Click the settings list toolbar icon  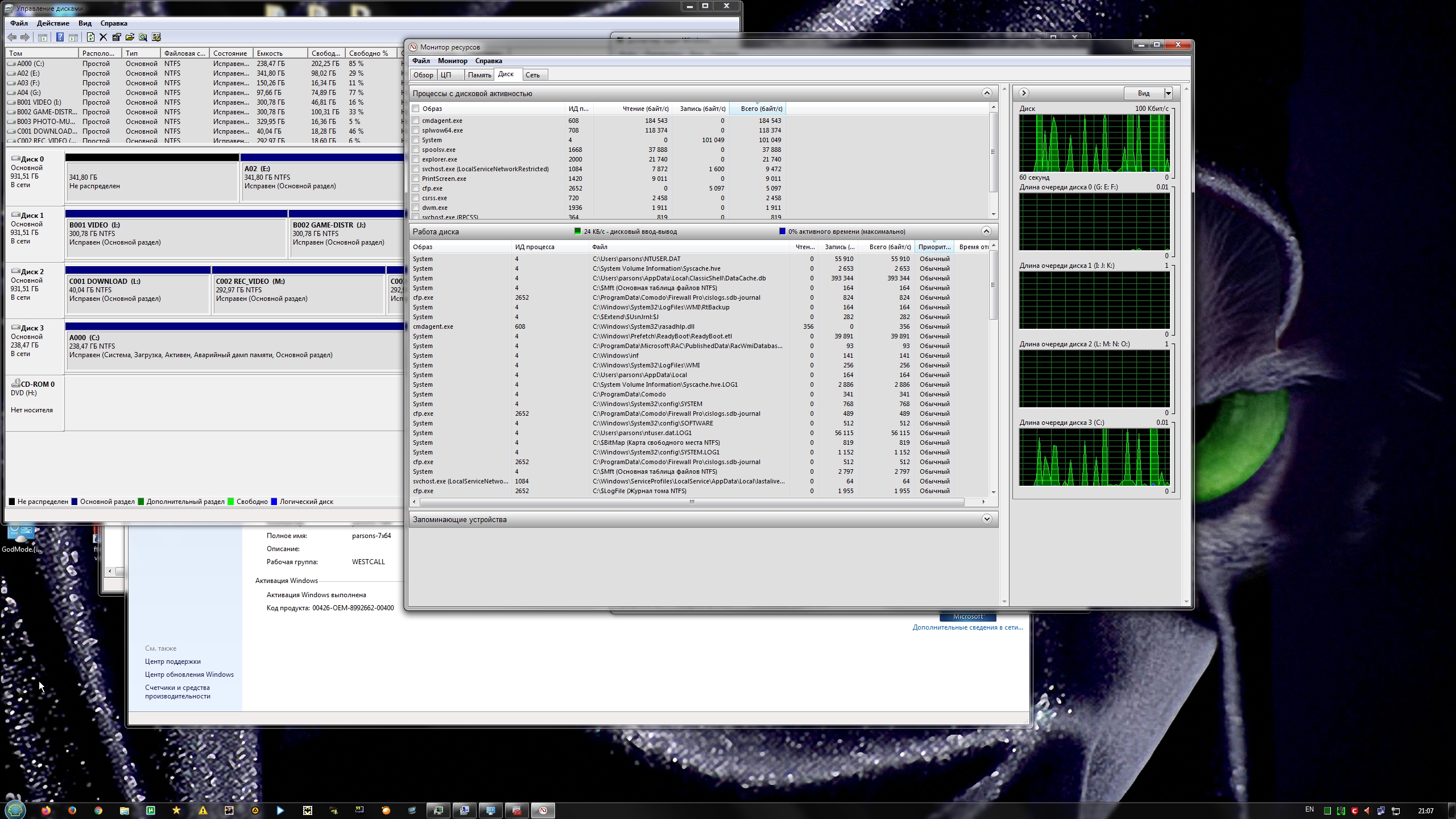click(x=156, y=38)
